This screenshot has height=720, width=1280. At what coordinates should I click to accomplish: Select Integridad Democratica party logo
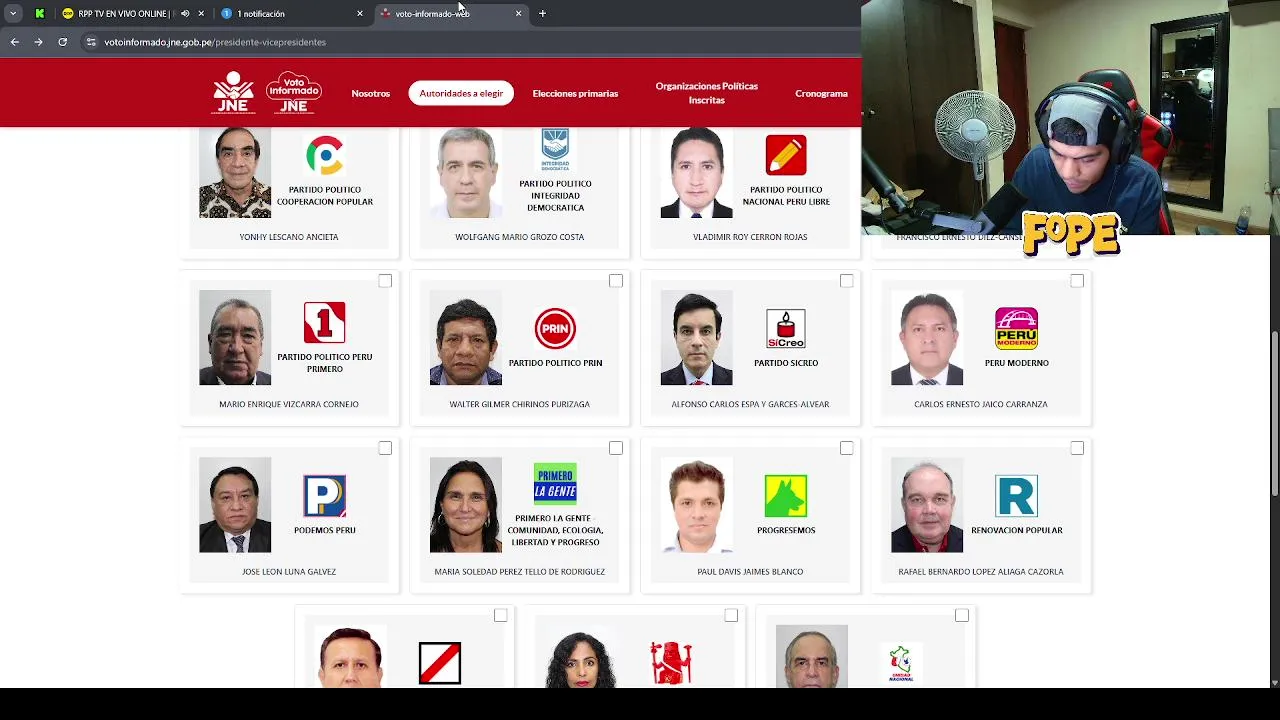(x=555, y=150)
